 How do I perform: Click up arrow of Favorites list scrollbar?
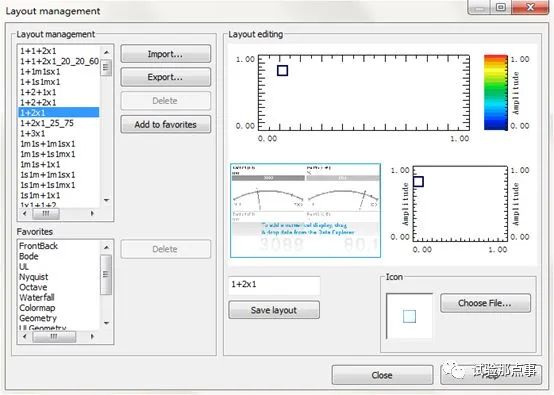[x=106, y=247]
